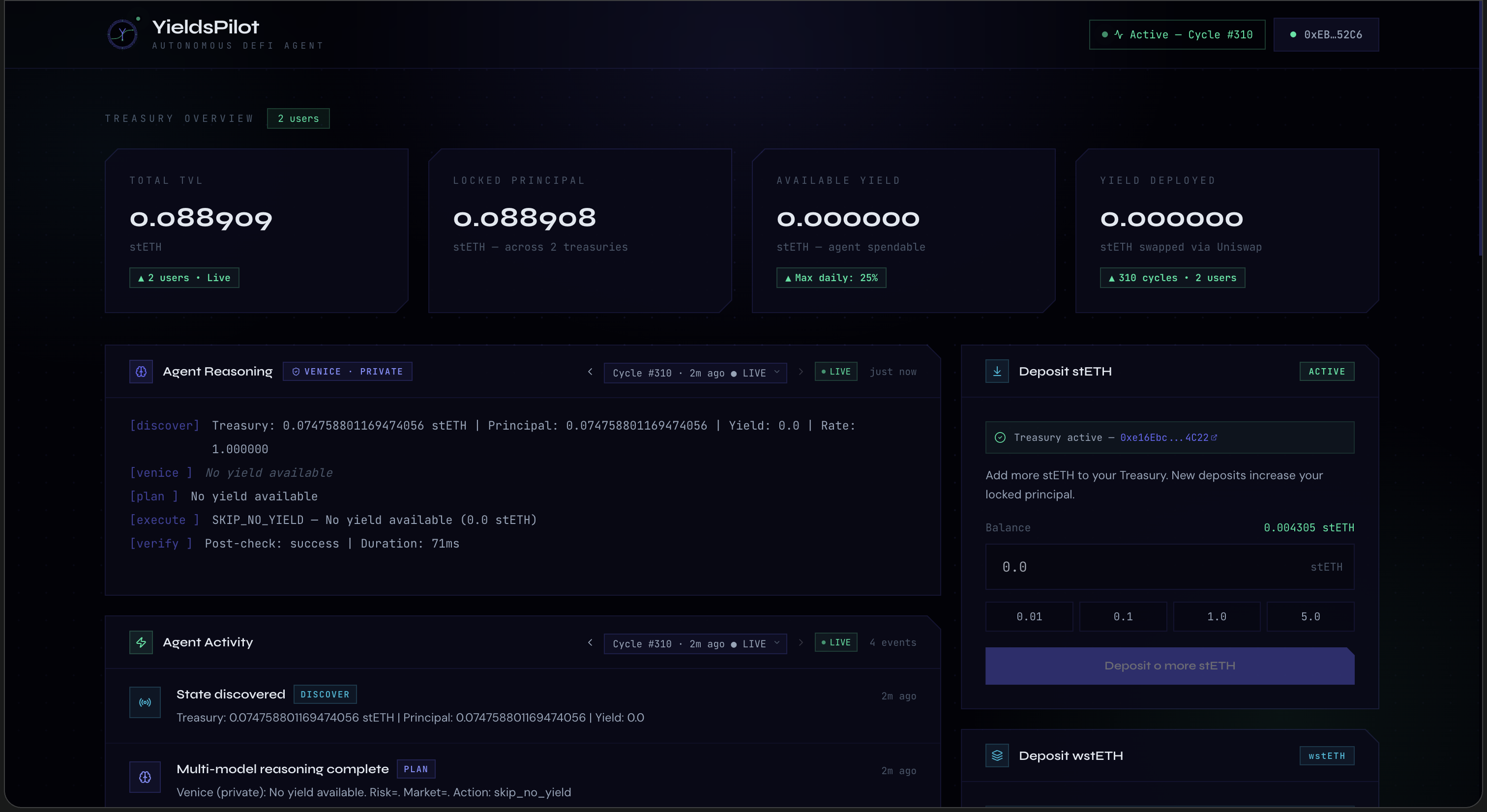Screen dimensions: 1487x812
Task: Click the [verify] Post-check success line
Action: 295,544
